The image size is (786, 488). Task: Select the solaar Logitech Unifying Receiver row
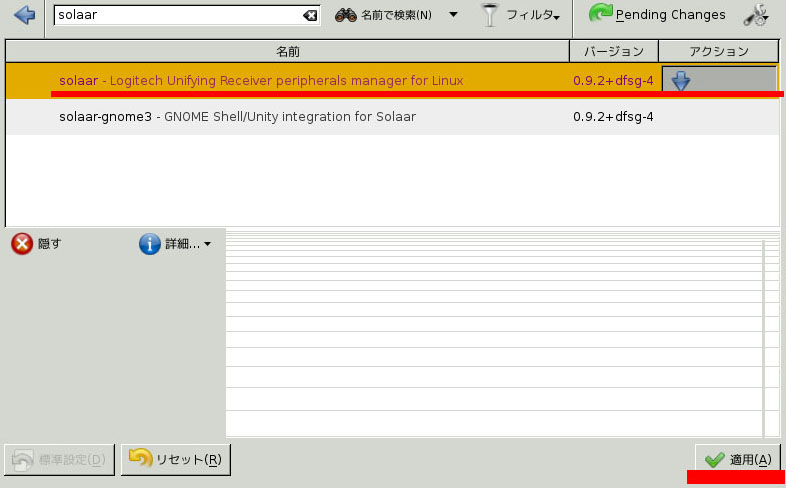click(392, 81)
